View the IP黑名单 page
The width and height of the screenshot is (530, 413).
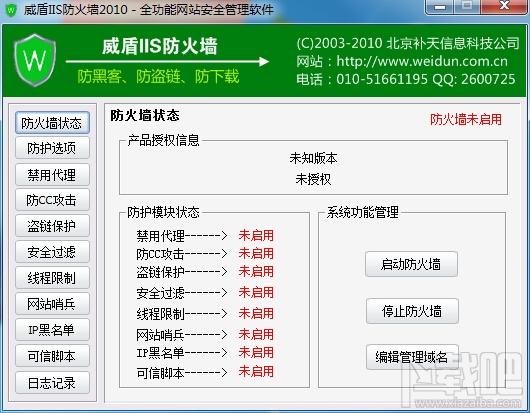pos(52,330)
